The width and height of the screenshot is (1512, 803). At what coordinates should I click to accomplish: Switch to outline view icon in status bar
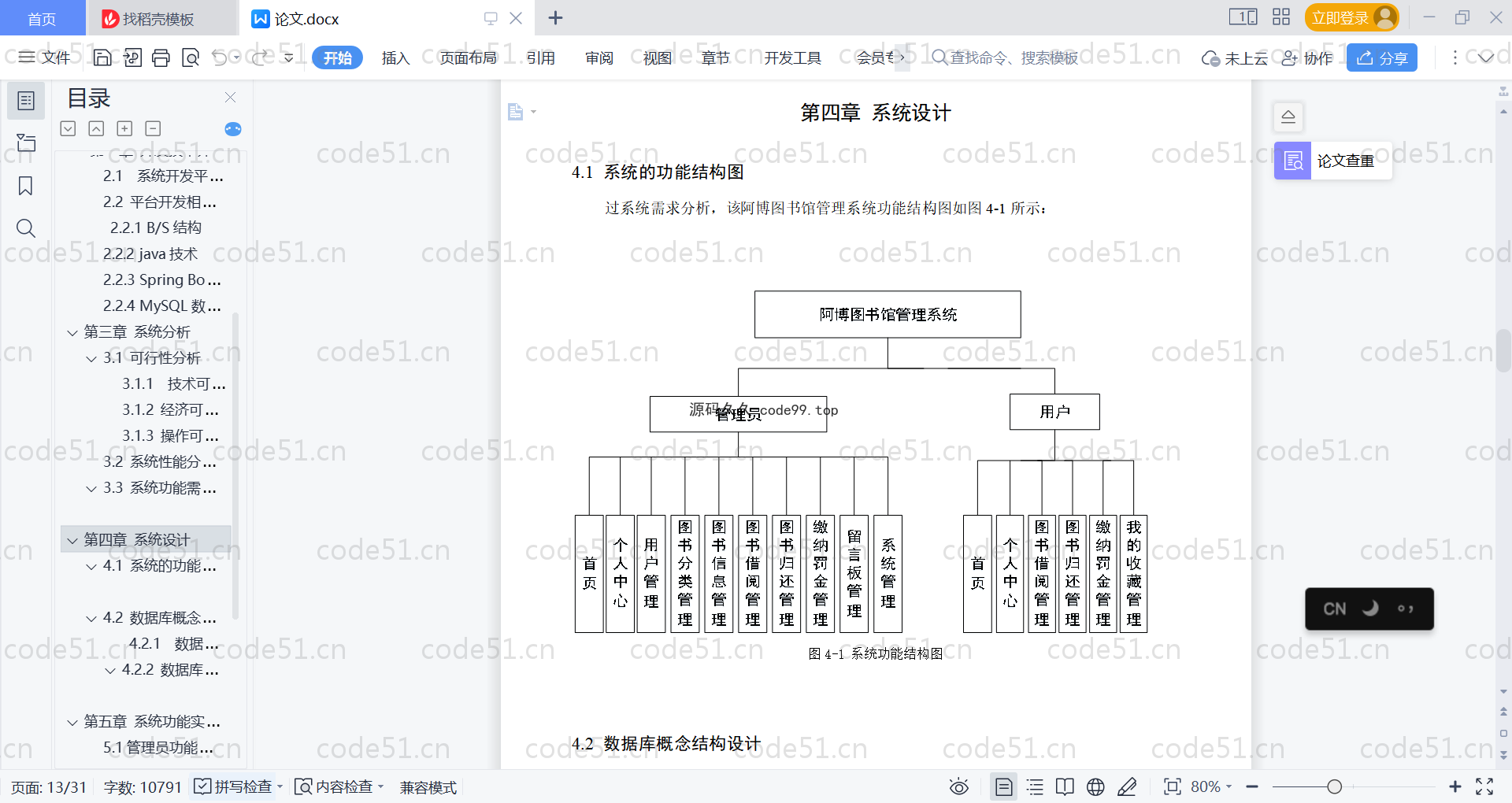[x=1035, y=786]
